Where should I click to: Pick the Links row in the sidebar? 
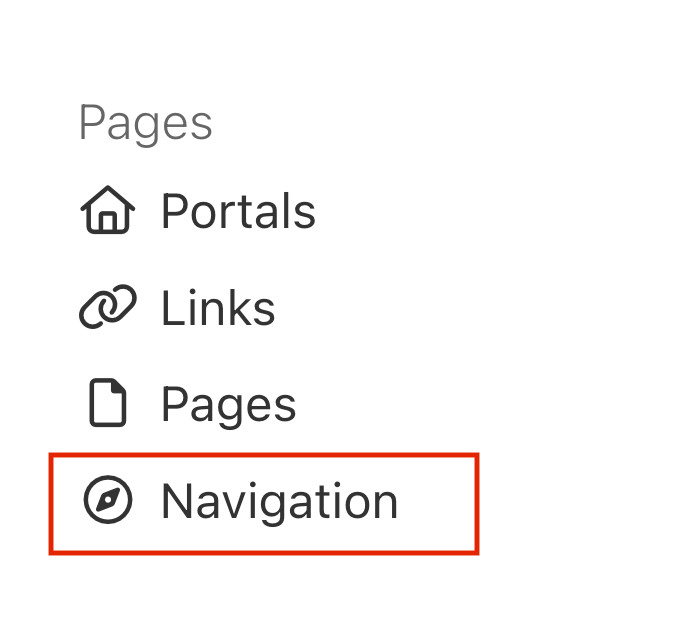pyautogui.click(x=178, y=309)
